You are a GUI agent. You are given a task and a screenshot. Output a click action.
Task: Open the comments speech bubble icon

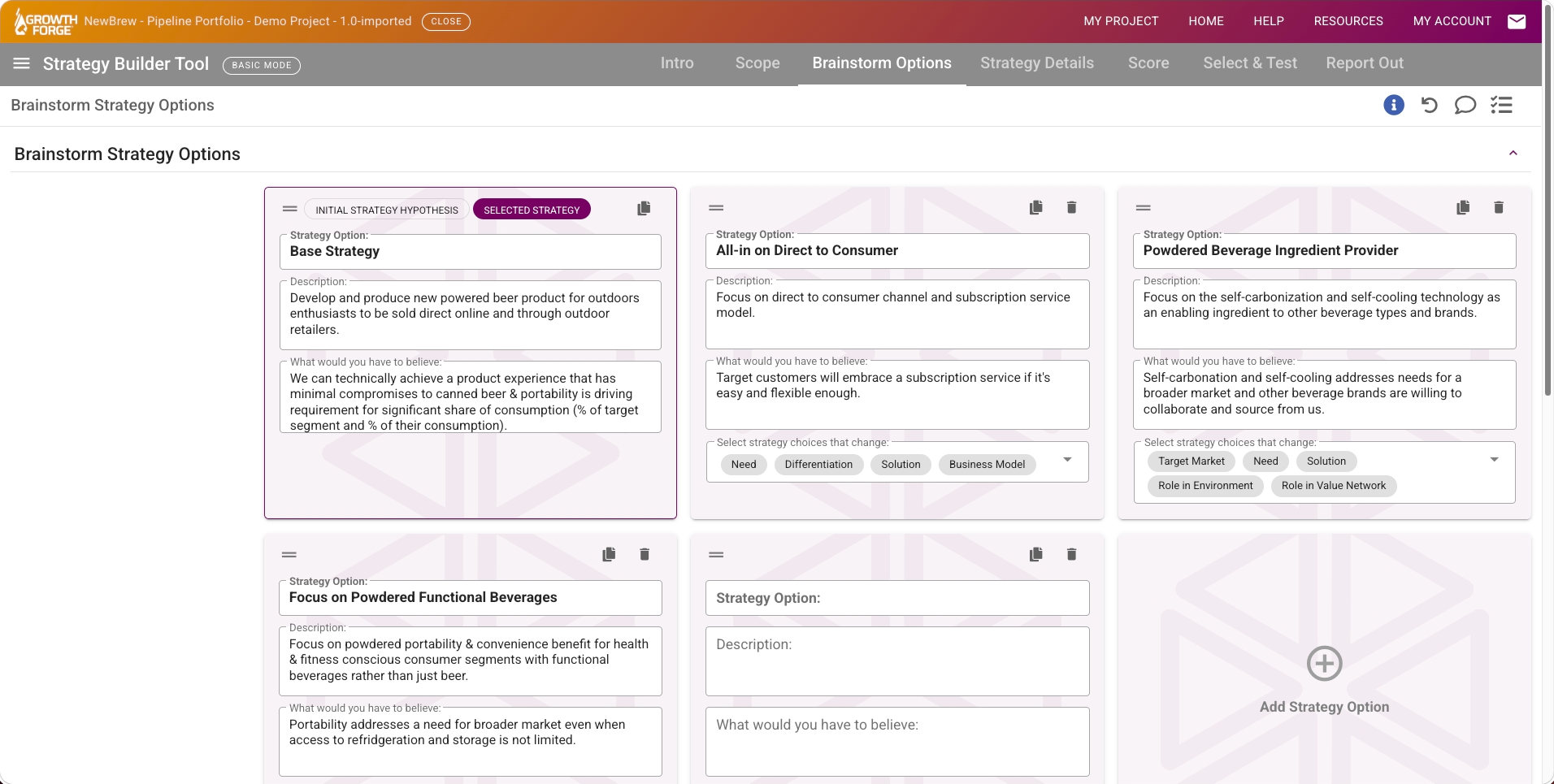(x=1465, y=105)
